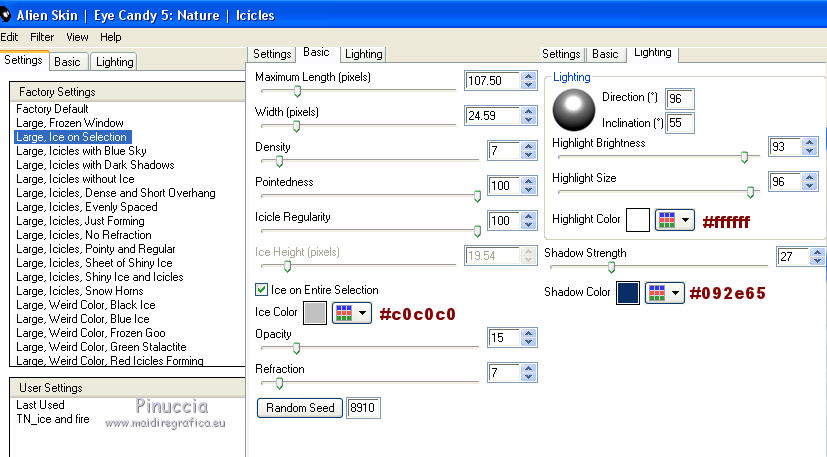This screenshot has width=827, height=457.
Task: Click the Highlight Size spinner arrows
Action: [809, 182]
